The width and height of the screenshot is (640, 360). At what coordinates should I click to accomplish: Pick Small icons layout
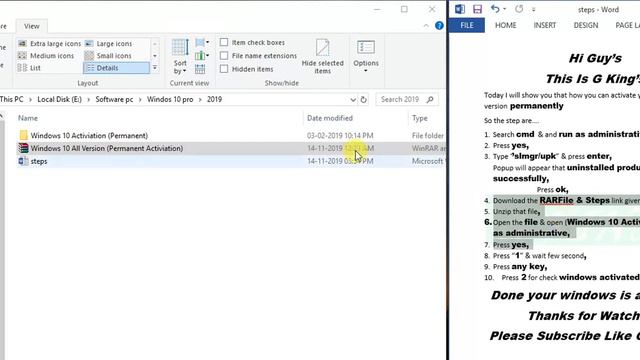[108, 56]
